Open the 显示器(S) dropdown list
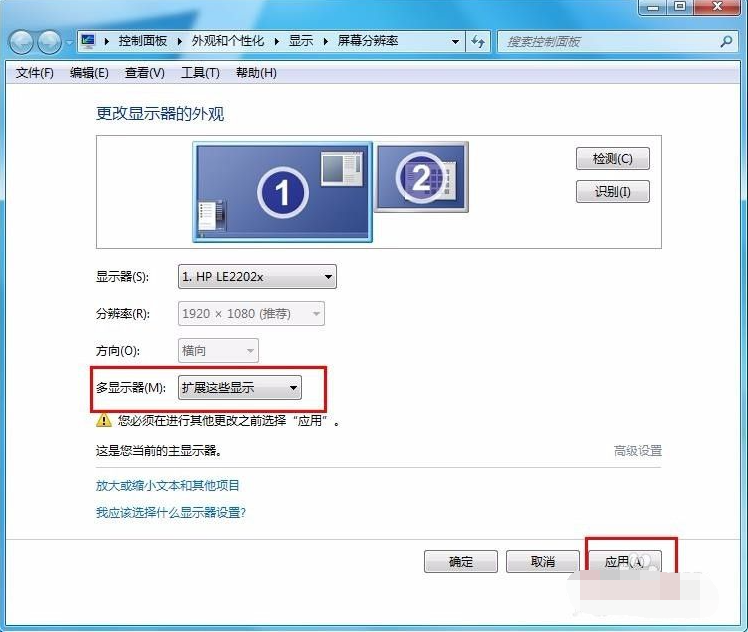748x632 pixels. (x=257, y=276)
